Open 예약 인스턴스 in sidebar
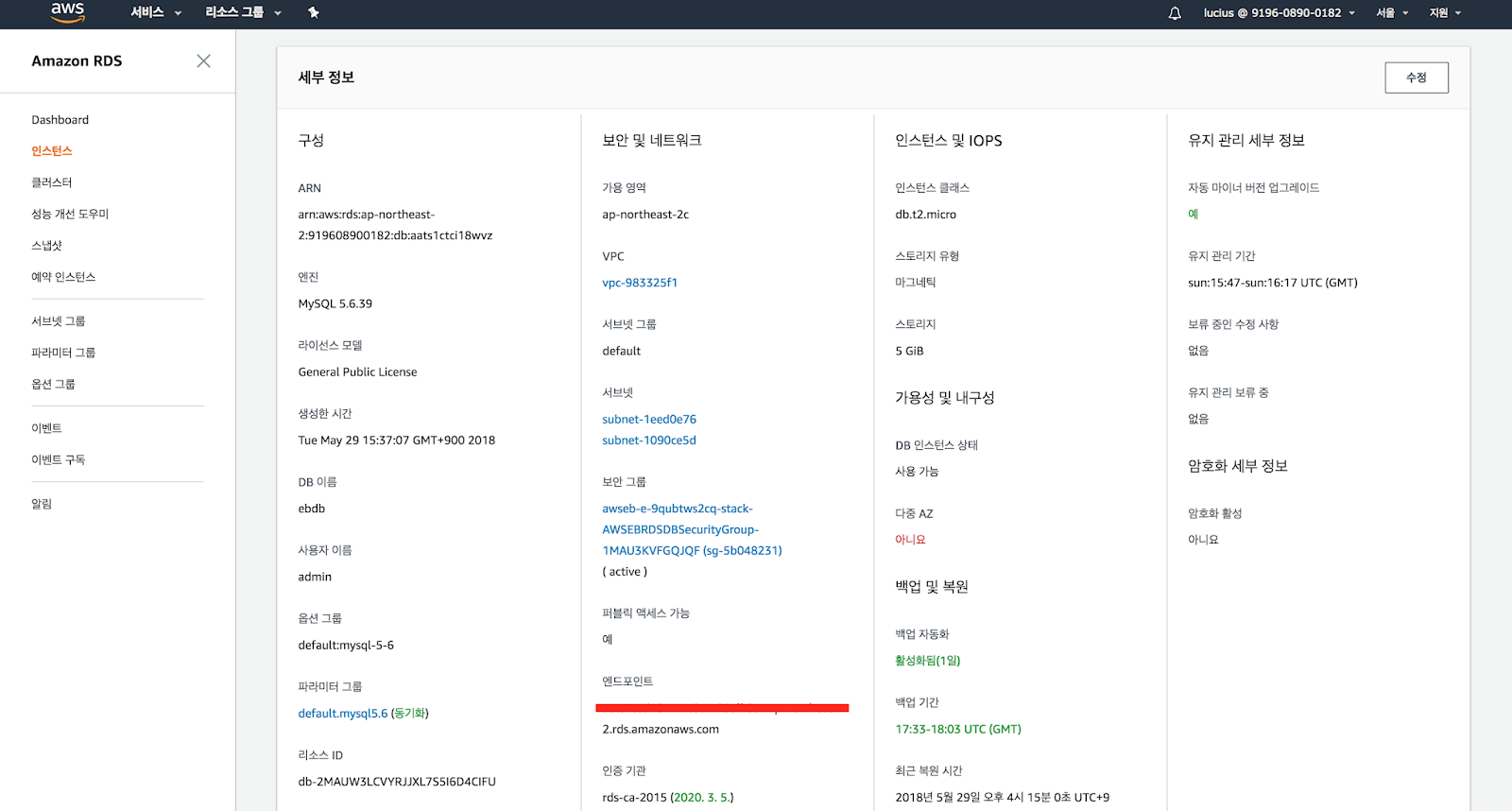 (63, 277)
